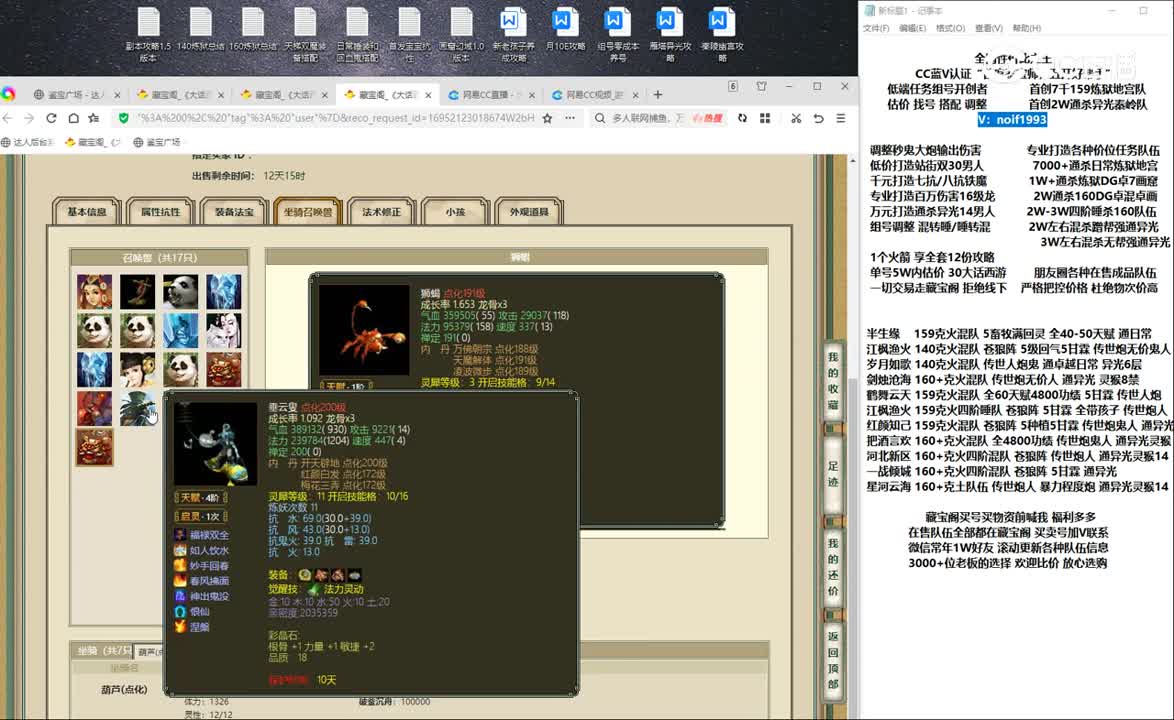Open desktop file 天殊双魔装备搭配
The height and width of the screenshot is (720, 1174).
[x=305, y=34]
